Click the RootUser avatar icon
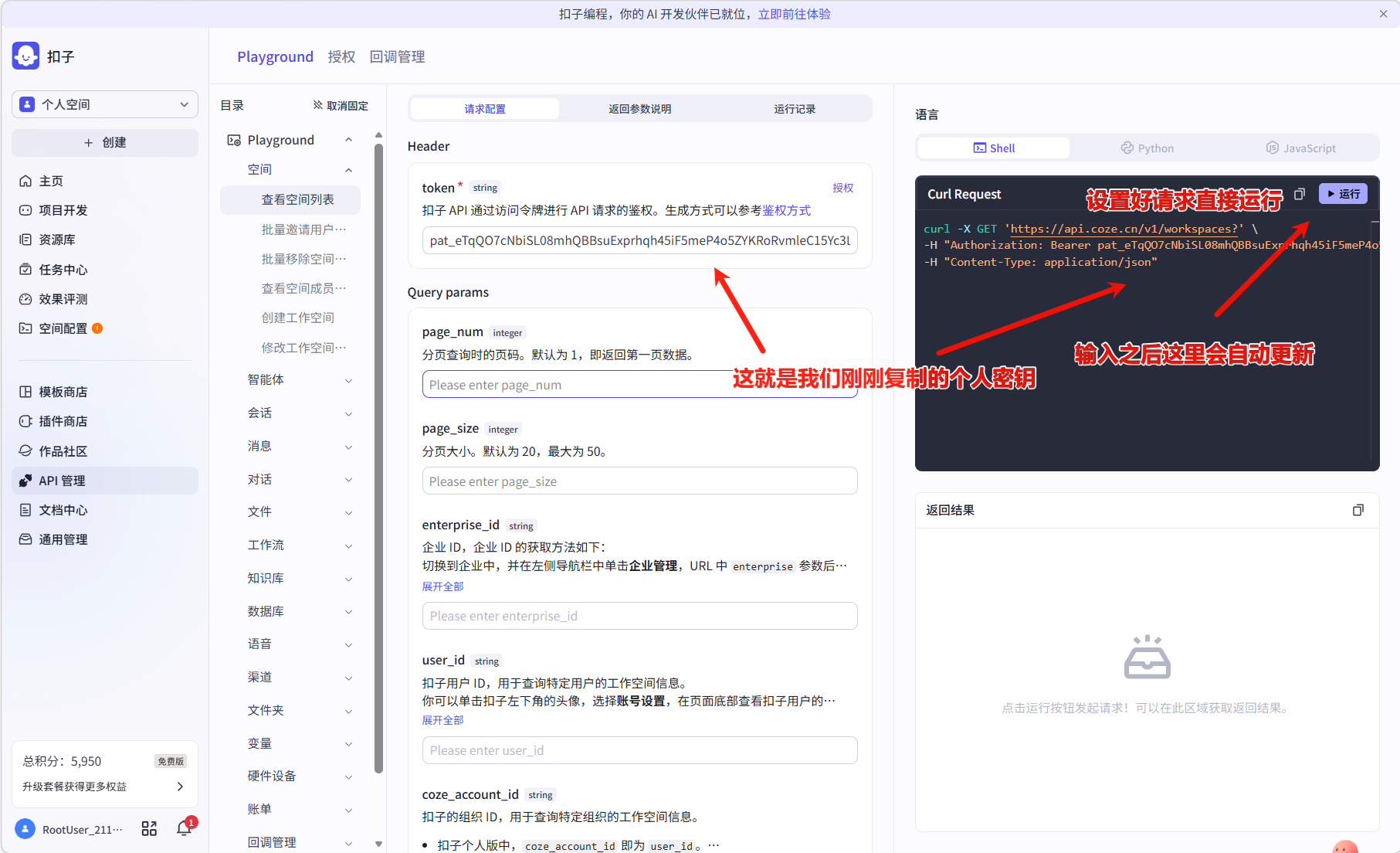The width and height of the screenshot is (1400, 853). point(25,829)
